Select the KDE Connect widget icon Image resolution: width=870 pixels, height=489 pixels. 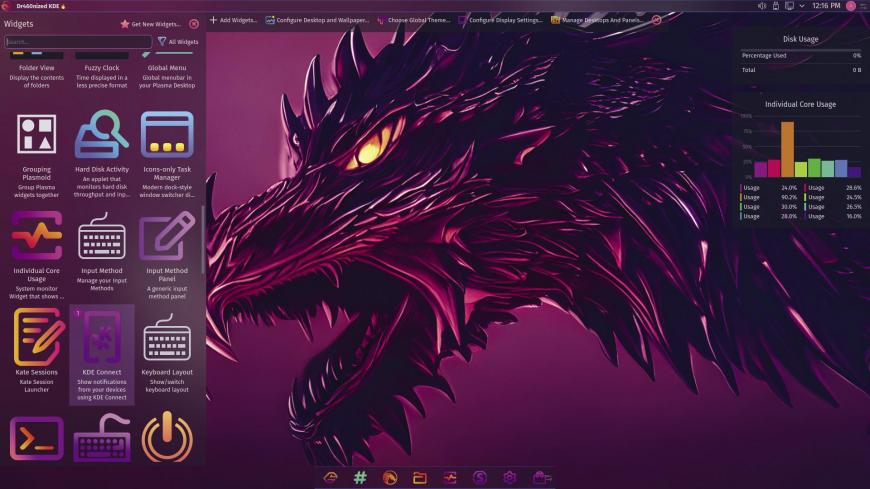point(102,337)
